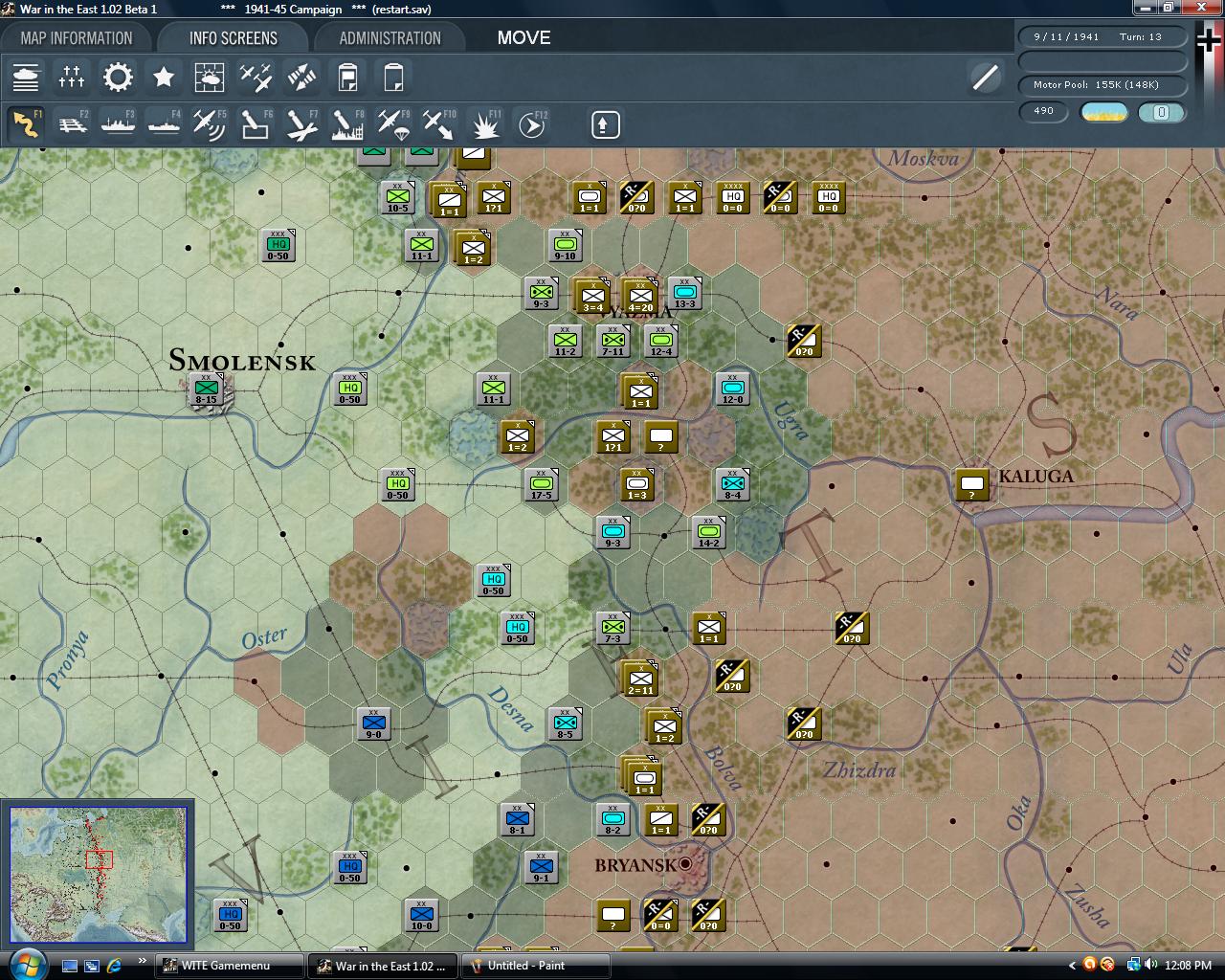The width and height of the screenshot is (1225, 980).
Task: Click the reinforcement arrows icon
Action: pos(301,78)
